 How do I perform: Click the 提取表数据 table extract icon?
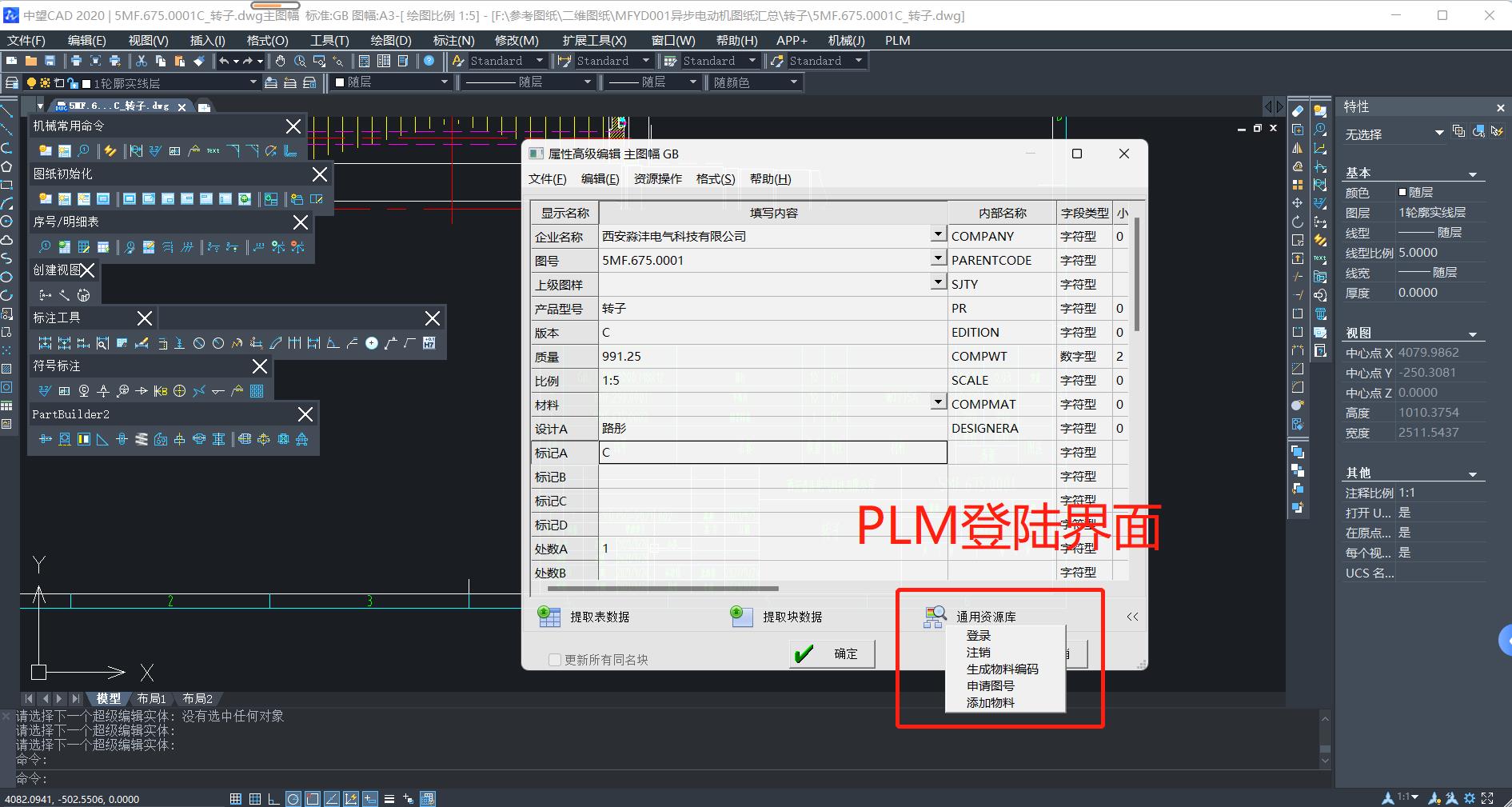(x=549, y=617)
